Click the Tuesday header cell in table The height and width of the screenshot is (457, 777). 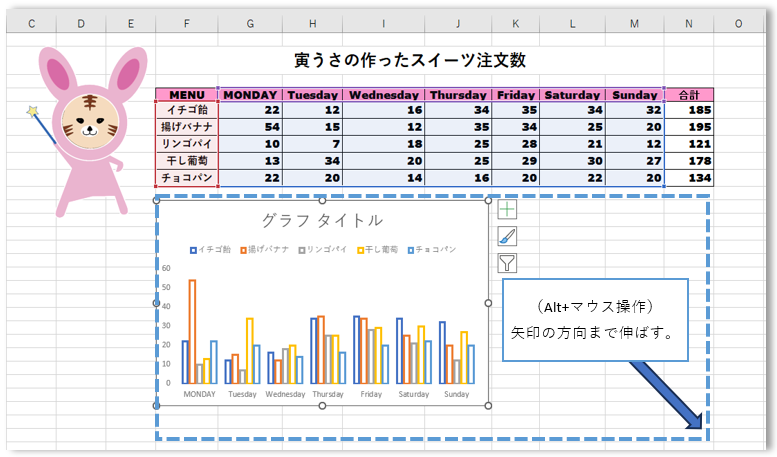click(x=313, y=95)
